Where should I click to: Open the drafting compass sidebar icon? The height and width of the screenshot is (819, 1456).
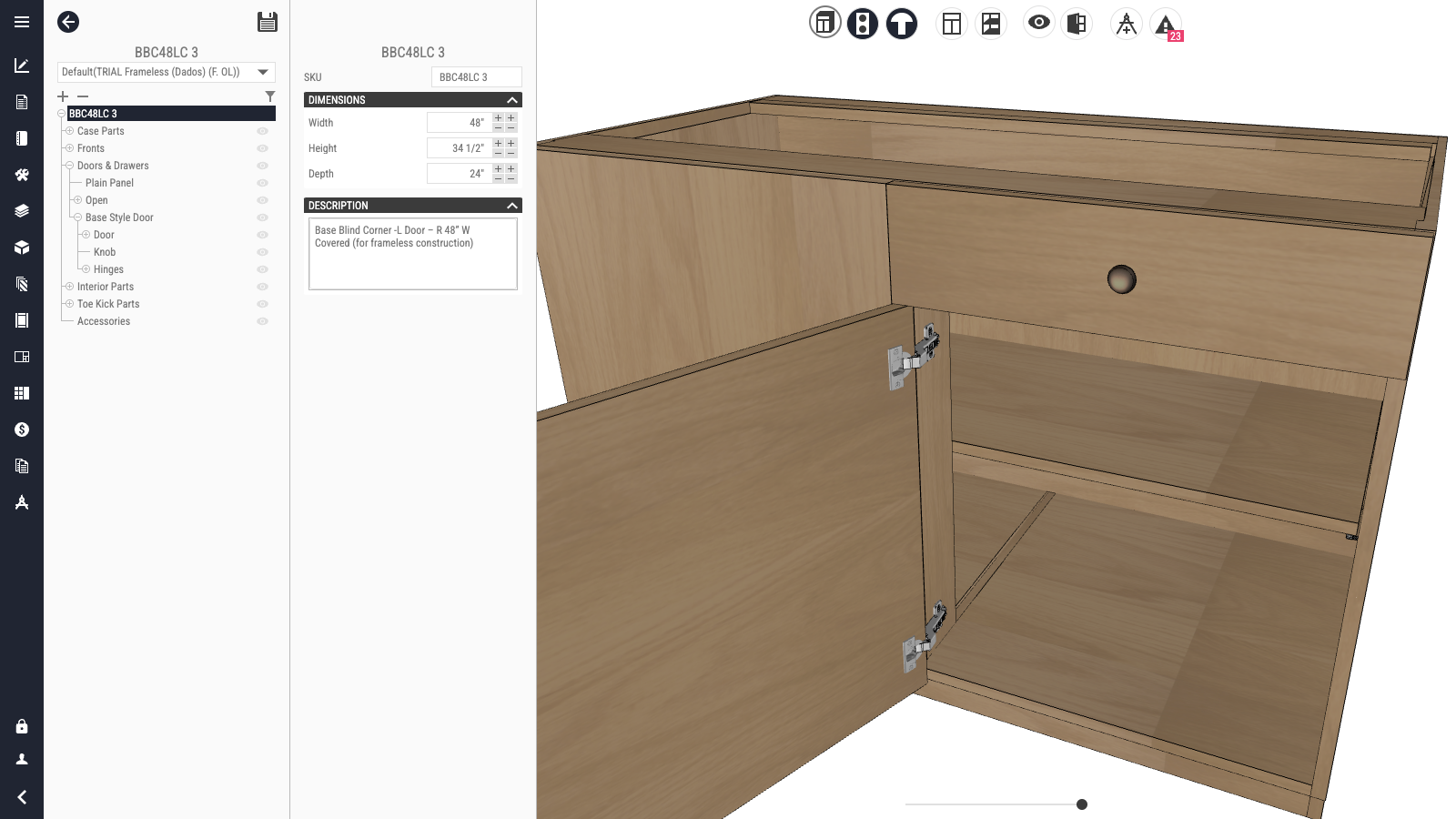(x=22, y=502)
